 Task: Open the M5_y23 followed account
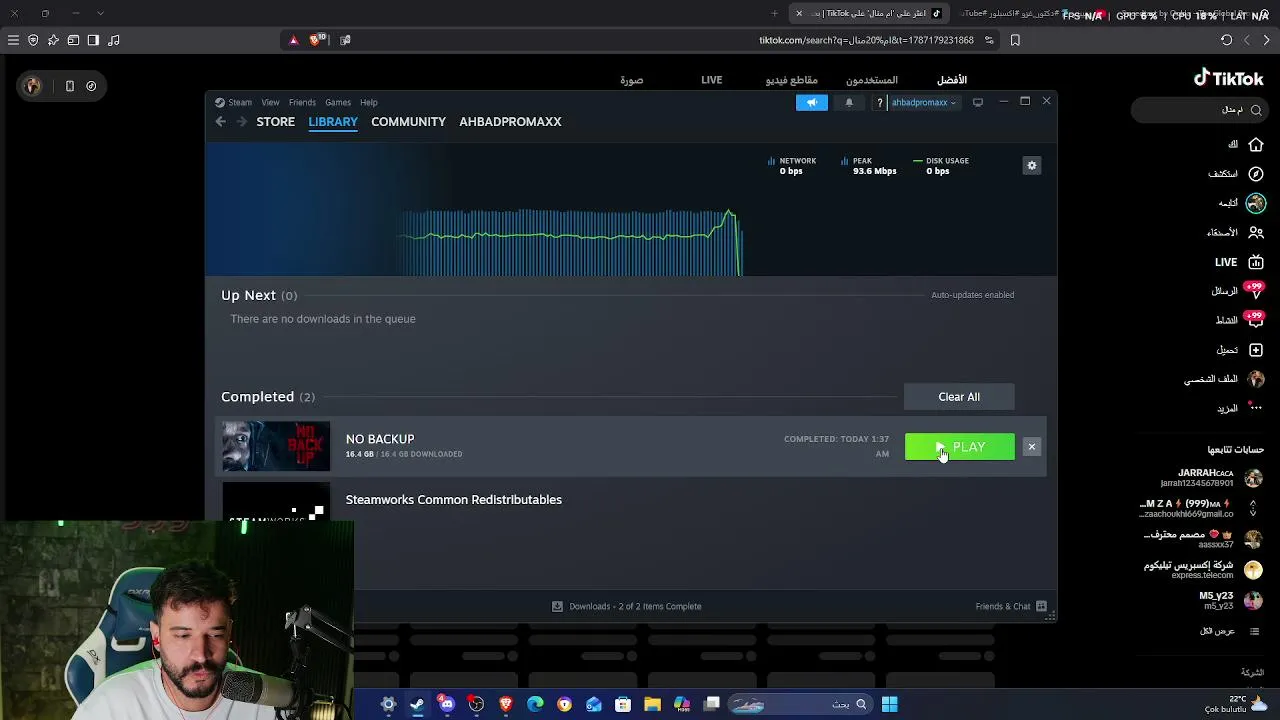pos(1231,601)
